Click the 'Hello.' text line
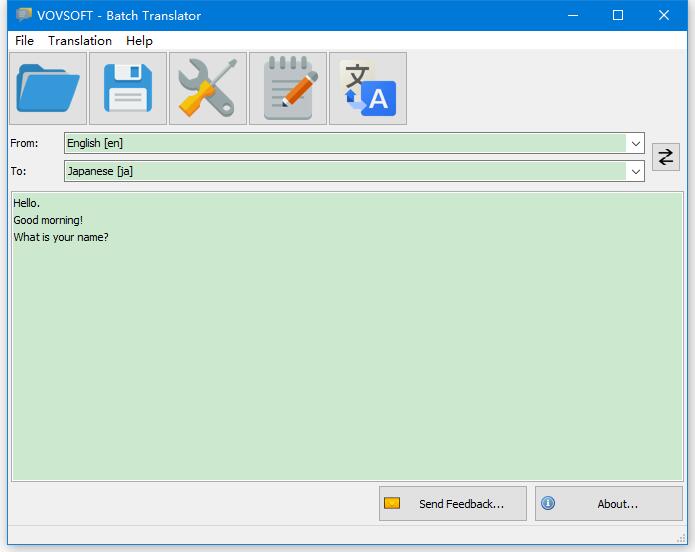The height and width of the screenshot is (552, 695). click(x=27, y=203)
